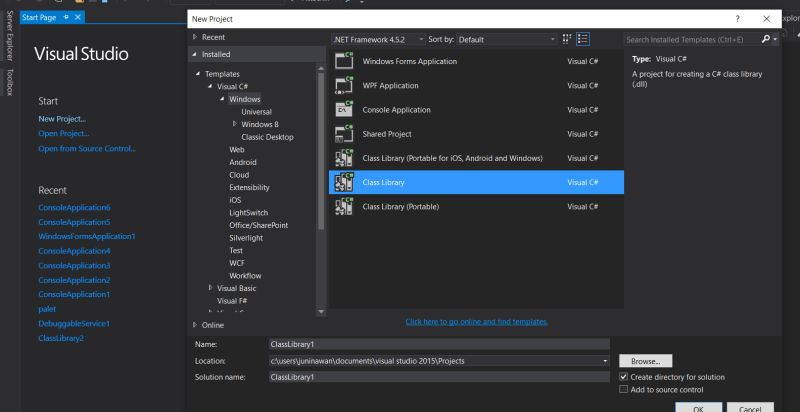Screen dimensions: 800x412
Task: Open the Server Explorer side tab
Action: coord(9,36)
